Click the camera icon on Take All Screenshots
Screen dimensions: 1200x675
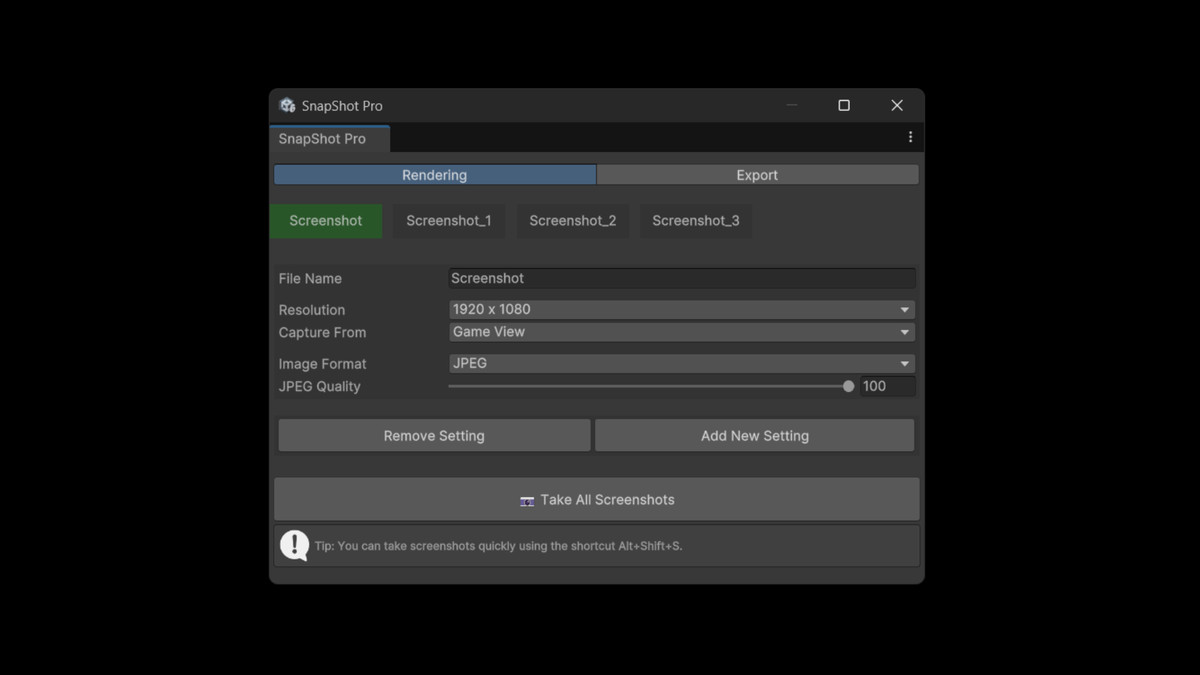click(x=527, y=500)
